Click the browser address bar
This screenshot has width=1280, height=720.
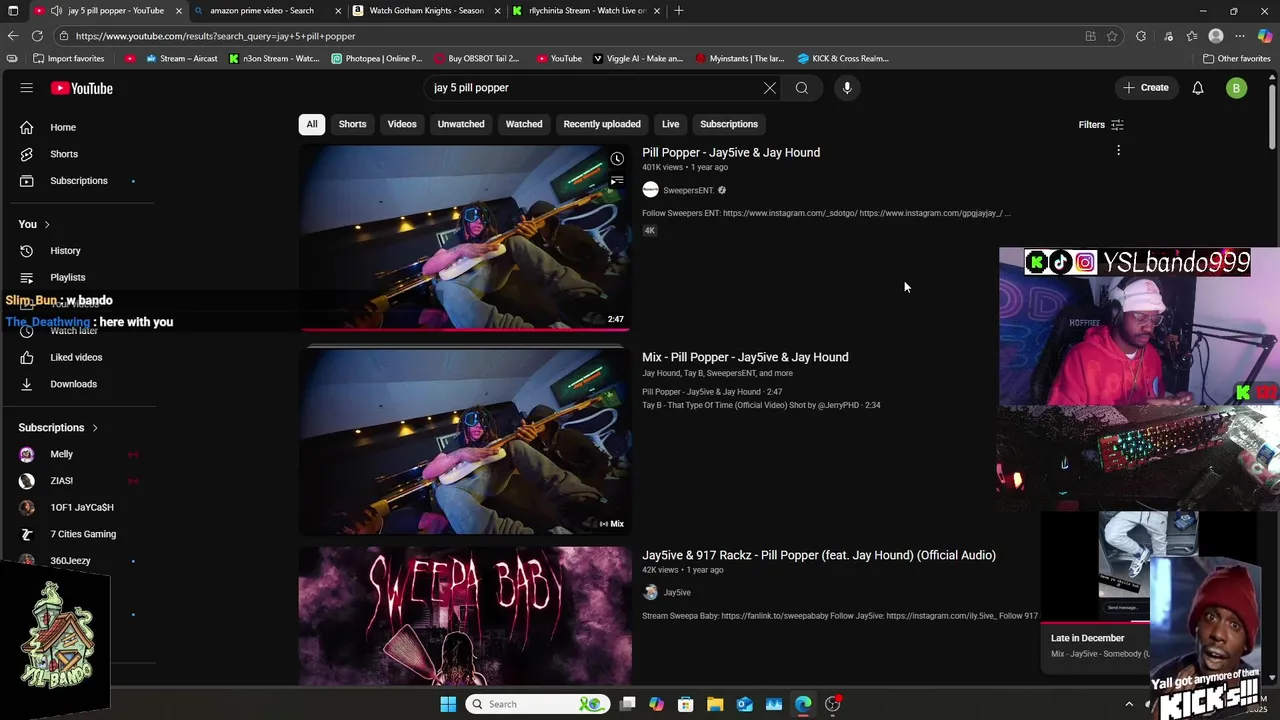(x=570, y=36)
